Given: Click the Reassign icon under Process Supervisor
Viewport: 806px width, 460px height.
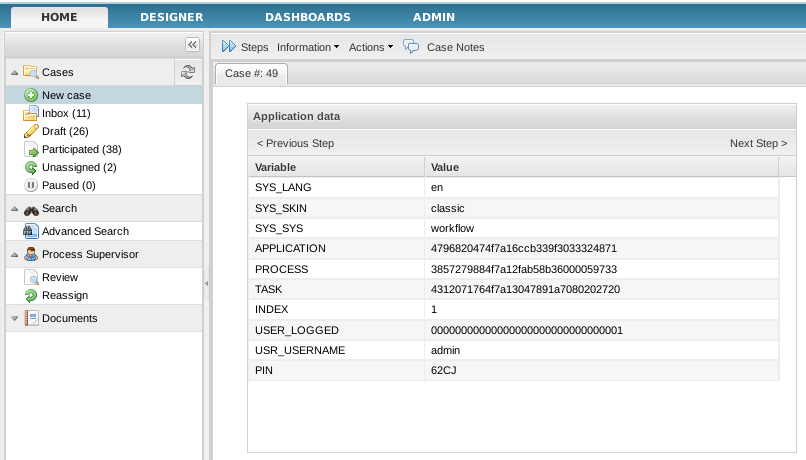Looking at the screenshot, I should click(31, 295).
